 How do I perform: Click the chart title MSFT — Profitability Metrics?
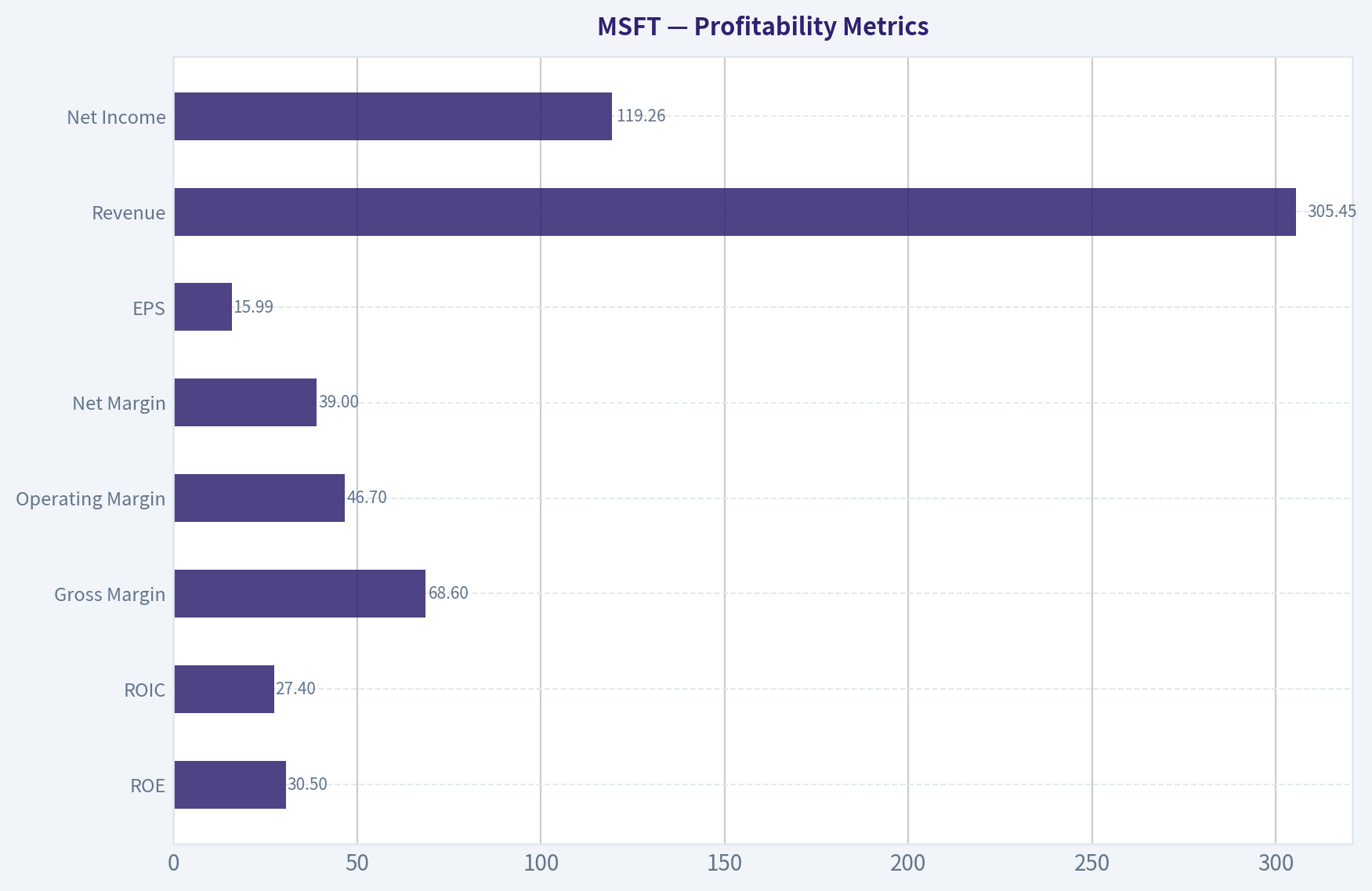coord(762,27)
